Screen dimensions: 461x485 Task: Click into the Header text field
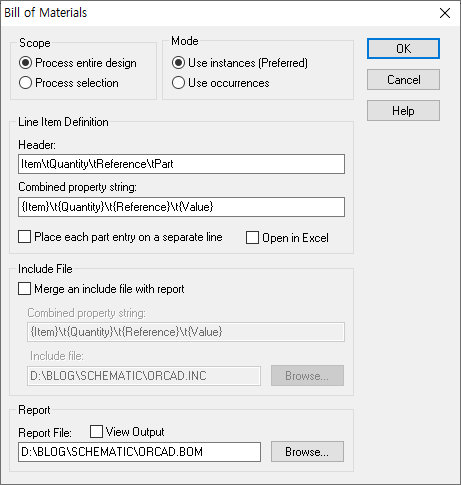(x=181, y=164)
